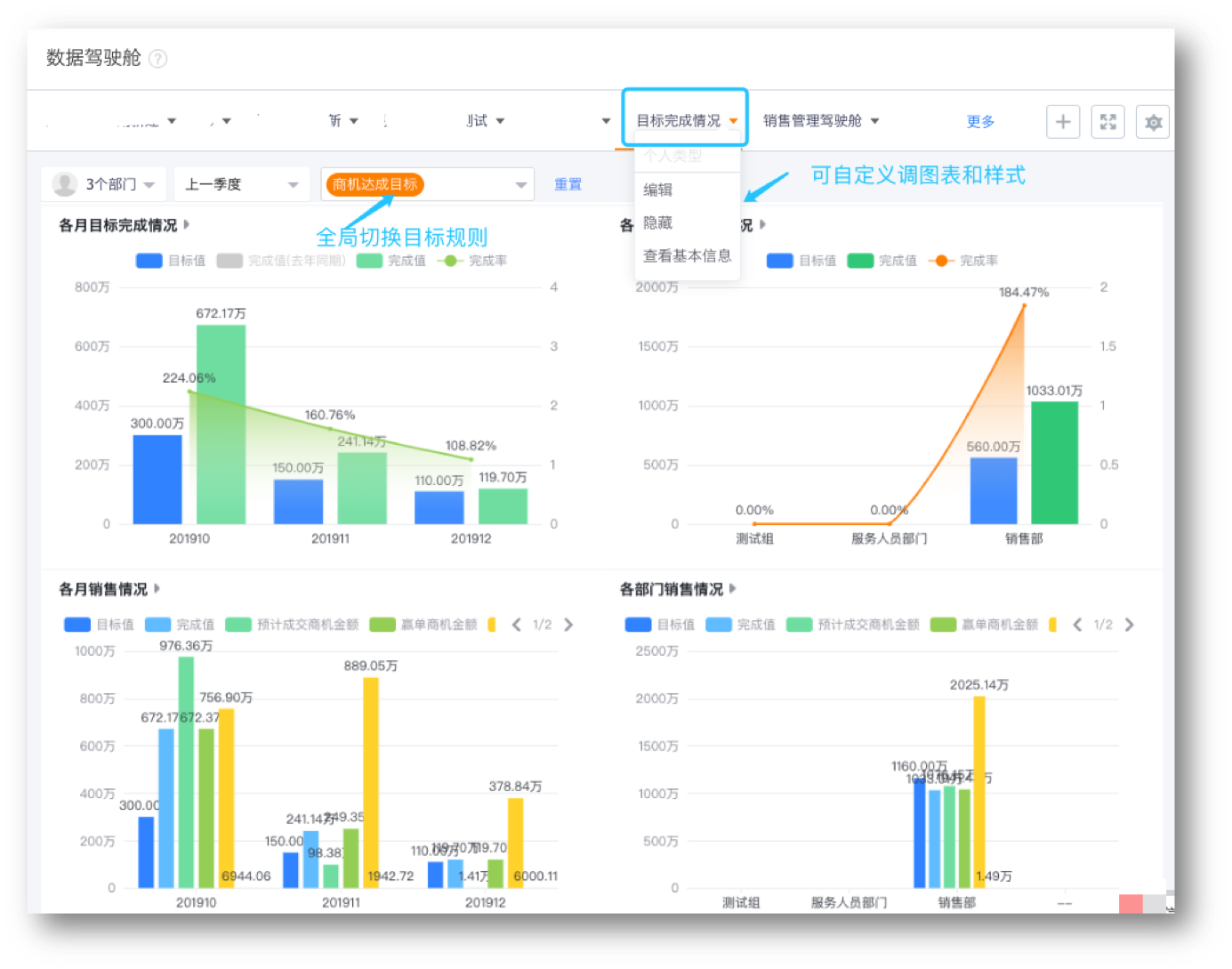This screenshot has width=1232, height=969.
Task: Toggle 赢单商机金额 legend in 各月销售情况 chart
Action: pyautogui.click(x=423, y=625)
